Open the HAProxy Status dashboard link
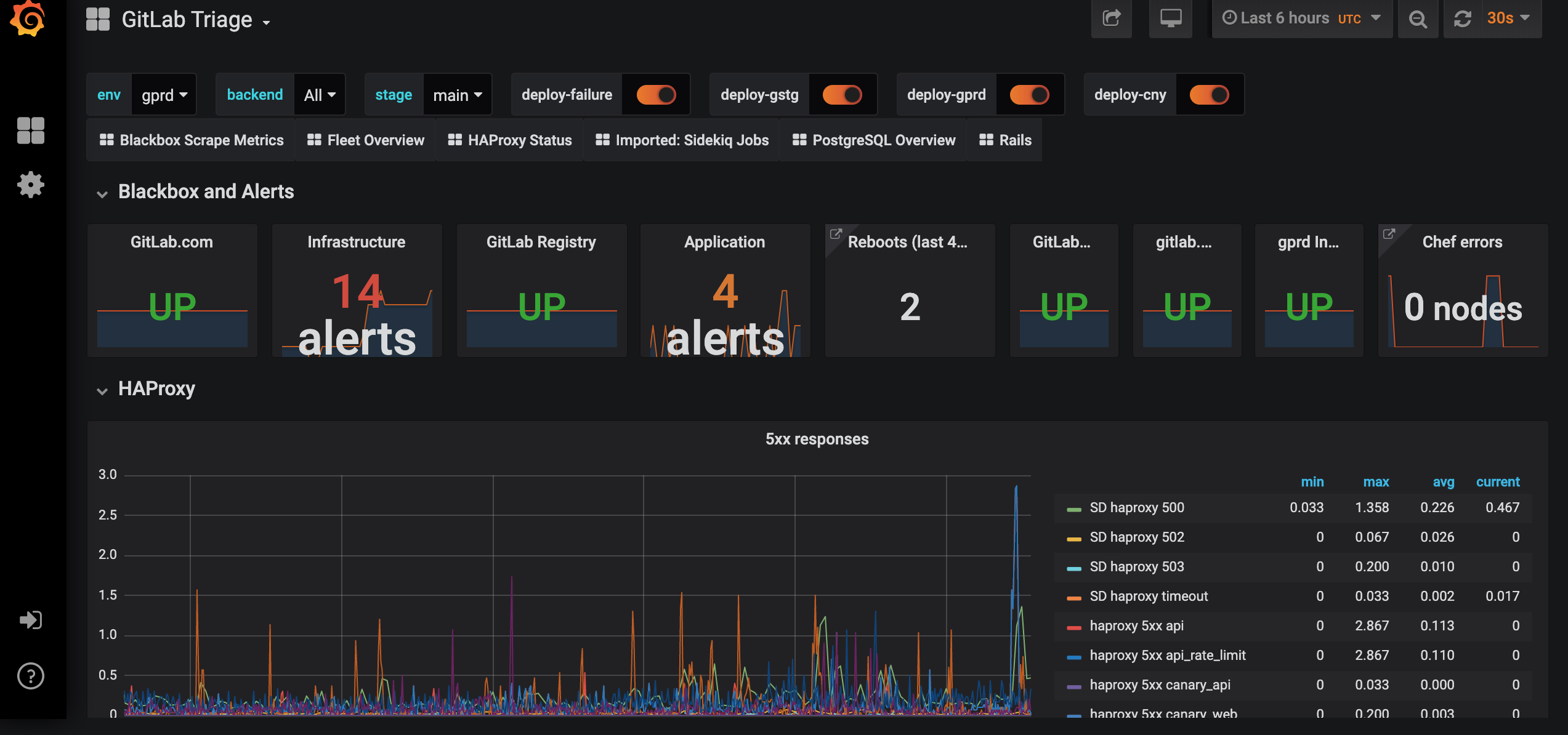This screenshot has width=1568, height=735. (510, 140)
